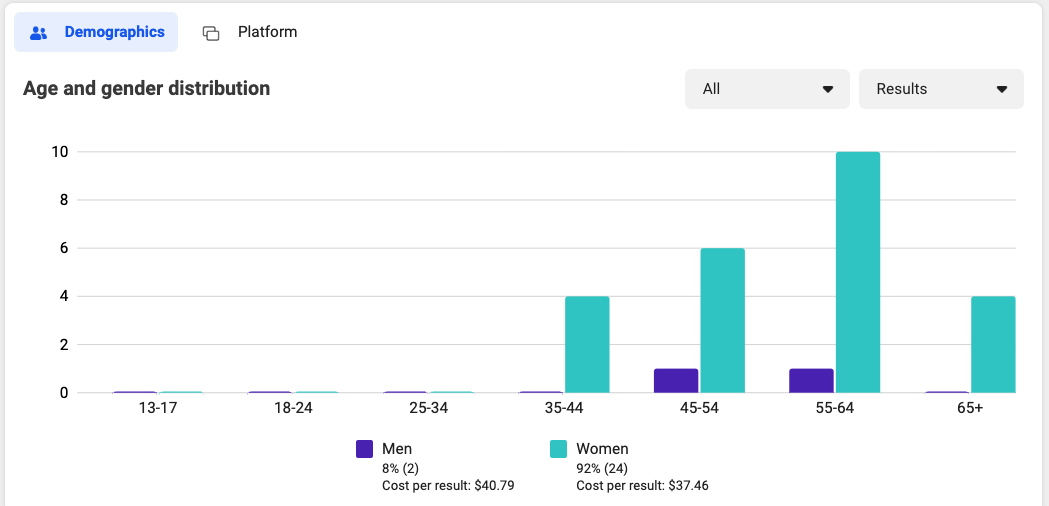Select the Demographics tab
This screenshot has height=506, width=1049.
[x=96, y=32]
